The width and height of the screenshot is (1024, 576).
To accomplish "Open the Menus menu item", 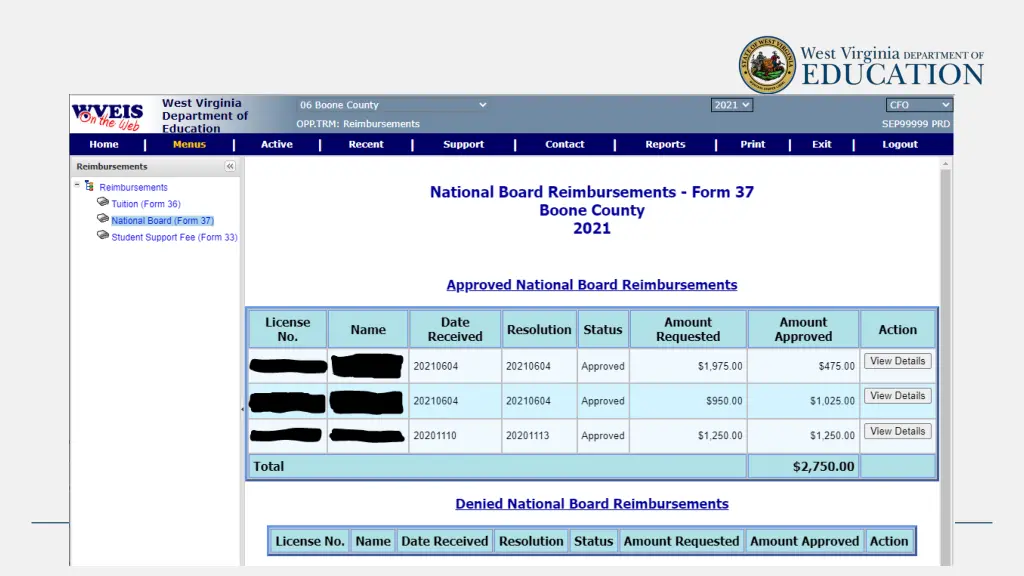I will pos(189,144).
